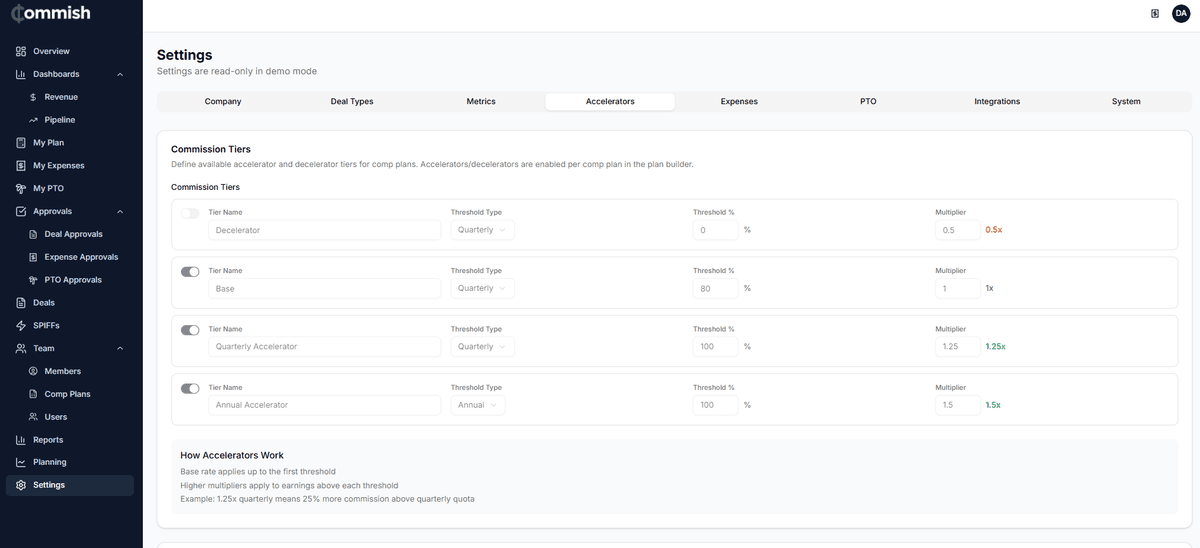The width and height of the screenshot is (1200, 548).
Task: Select the Accelerators tab
Action: coord(610,101)
